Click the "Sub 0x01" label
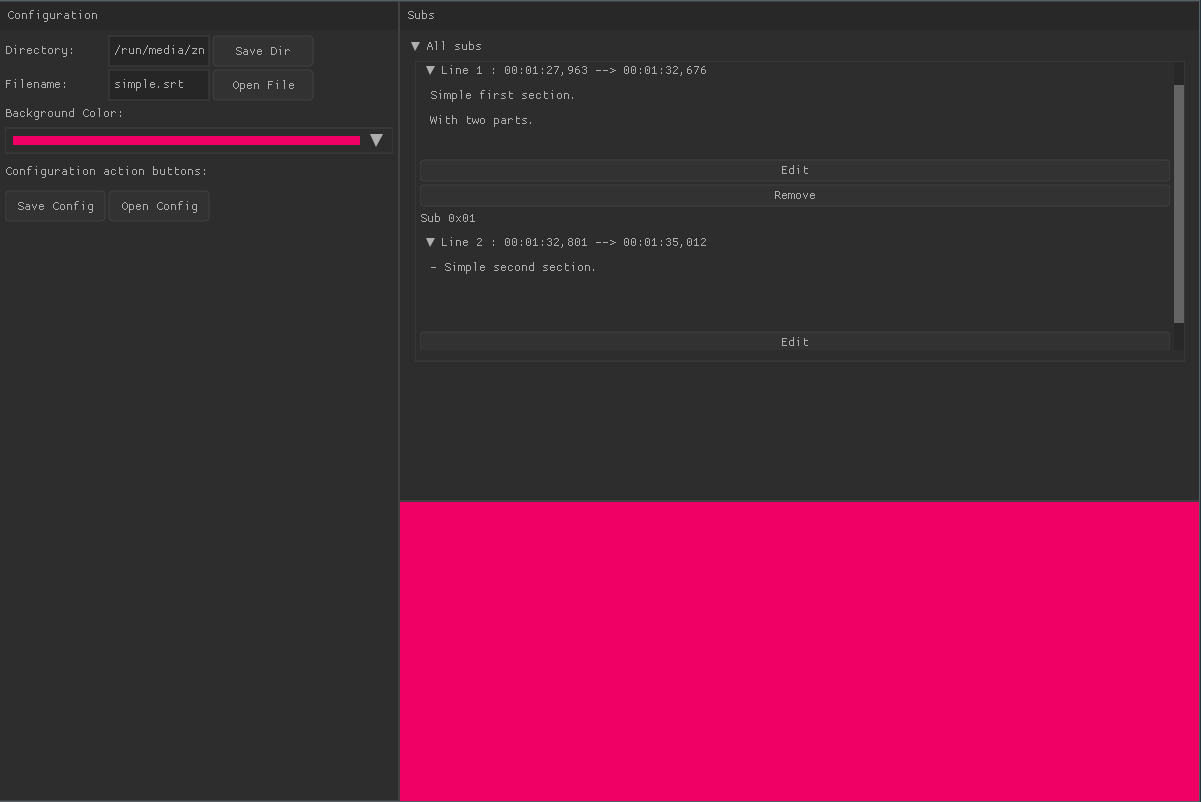1201x802 pixels. point(447,218)
